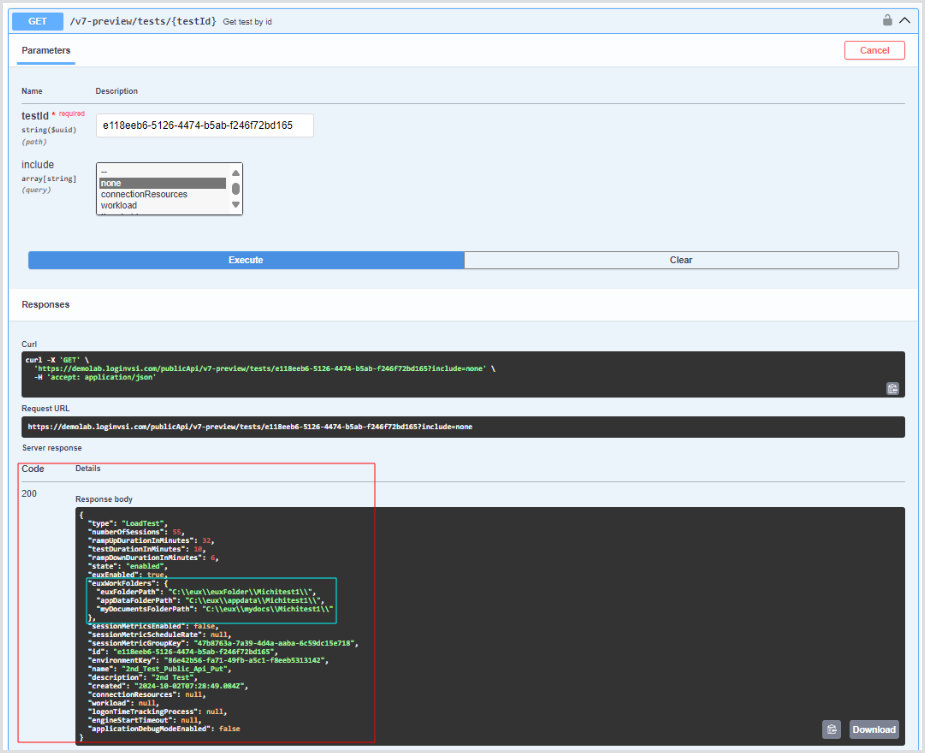Download the response body
Viewport: 925px width, 753px height.
point(873,729)
